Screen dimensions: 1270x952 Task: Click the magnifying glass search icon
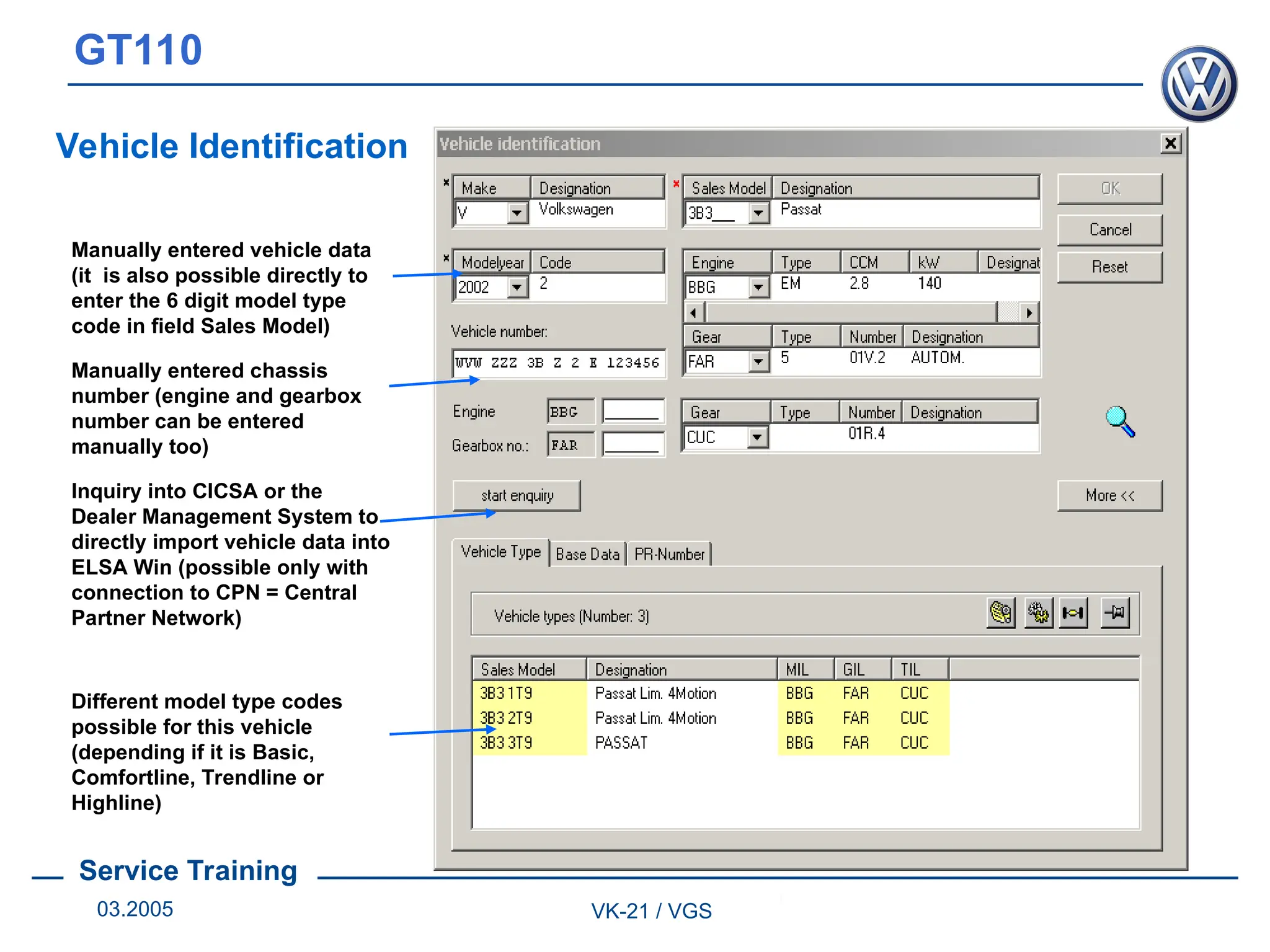click(1120, 421)
